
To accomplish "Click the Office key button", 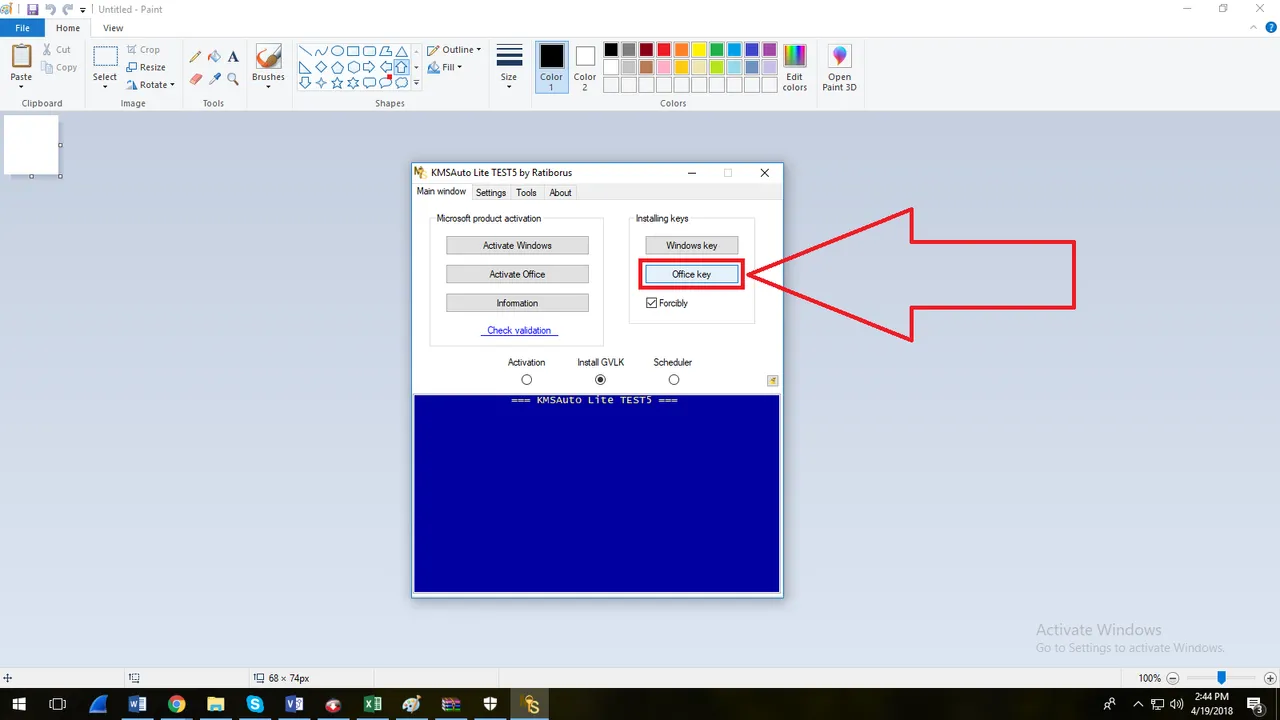I will (692, 274).
